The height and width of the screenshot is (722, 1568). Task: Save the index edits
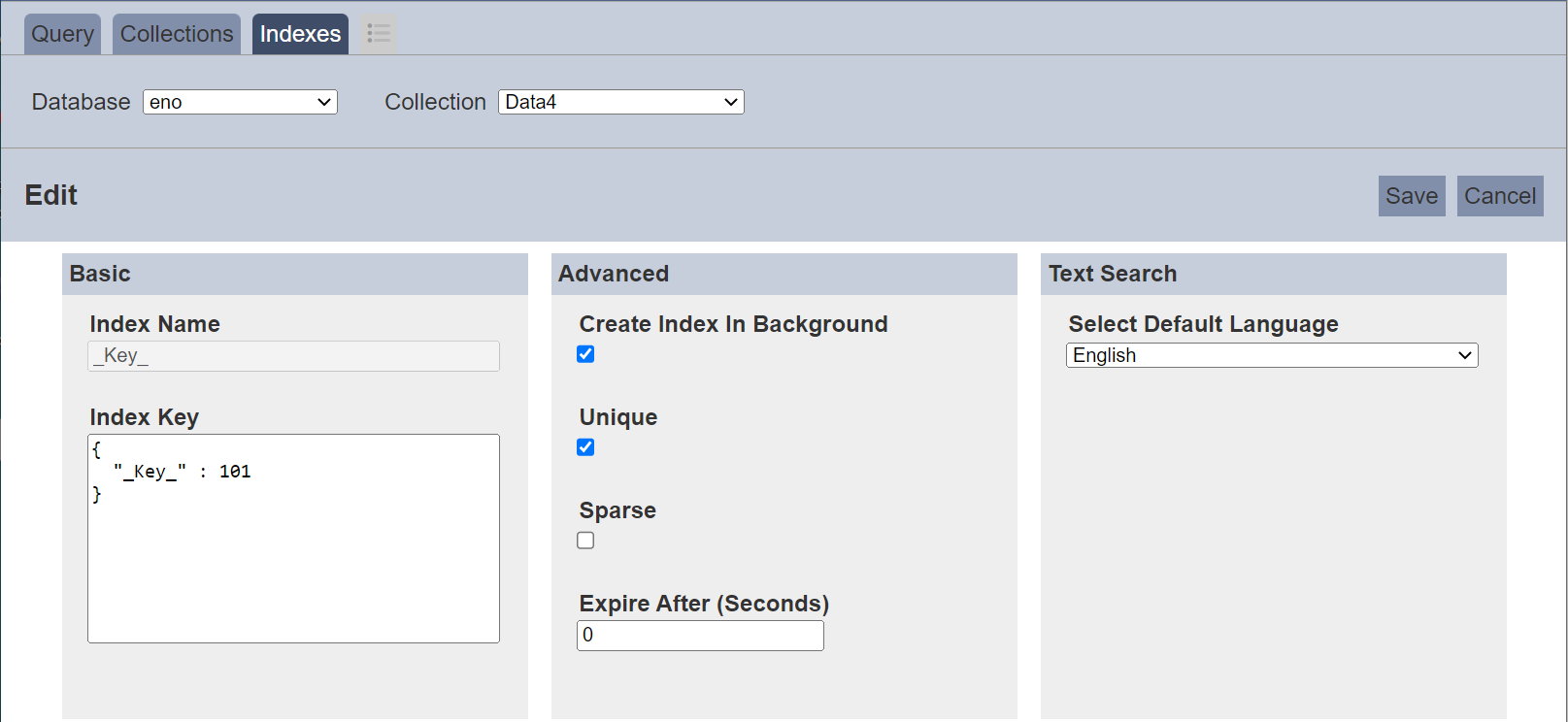[x=1412, y=196]
